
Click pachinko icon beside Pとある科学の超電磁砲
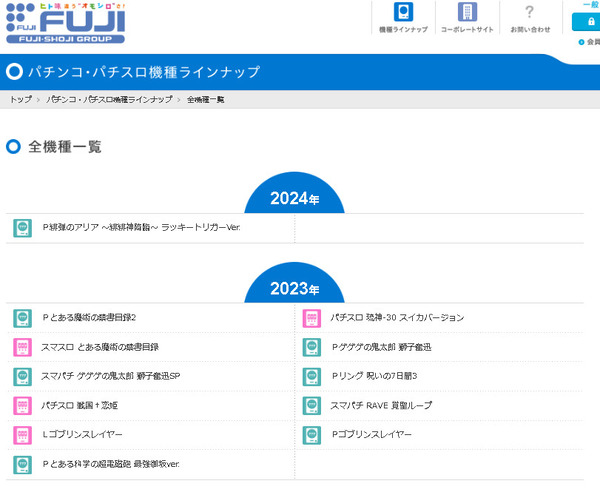point(23,465)
